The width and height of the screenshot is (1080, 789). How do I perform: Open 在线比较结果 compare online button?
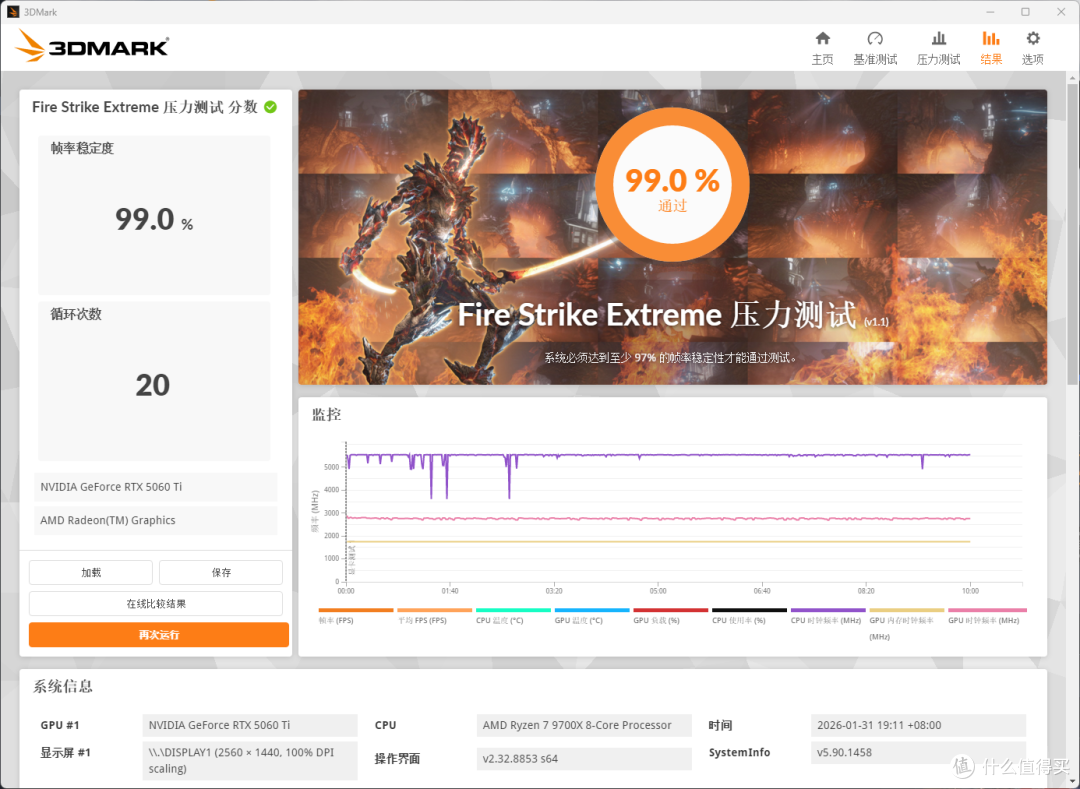click(156, 604)
